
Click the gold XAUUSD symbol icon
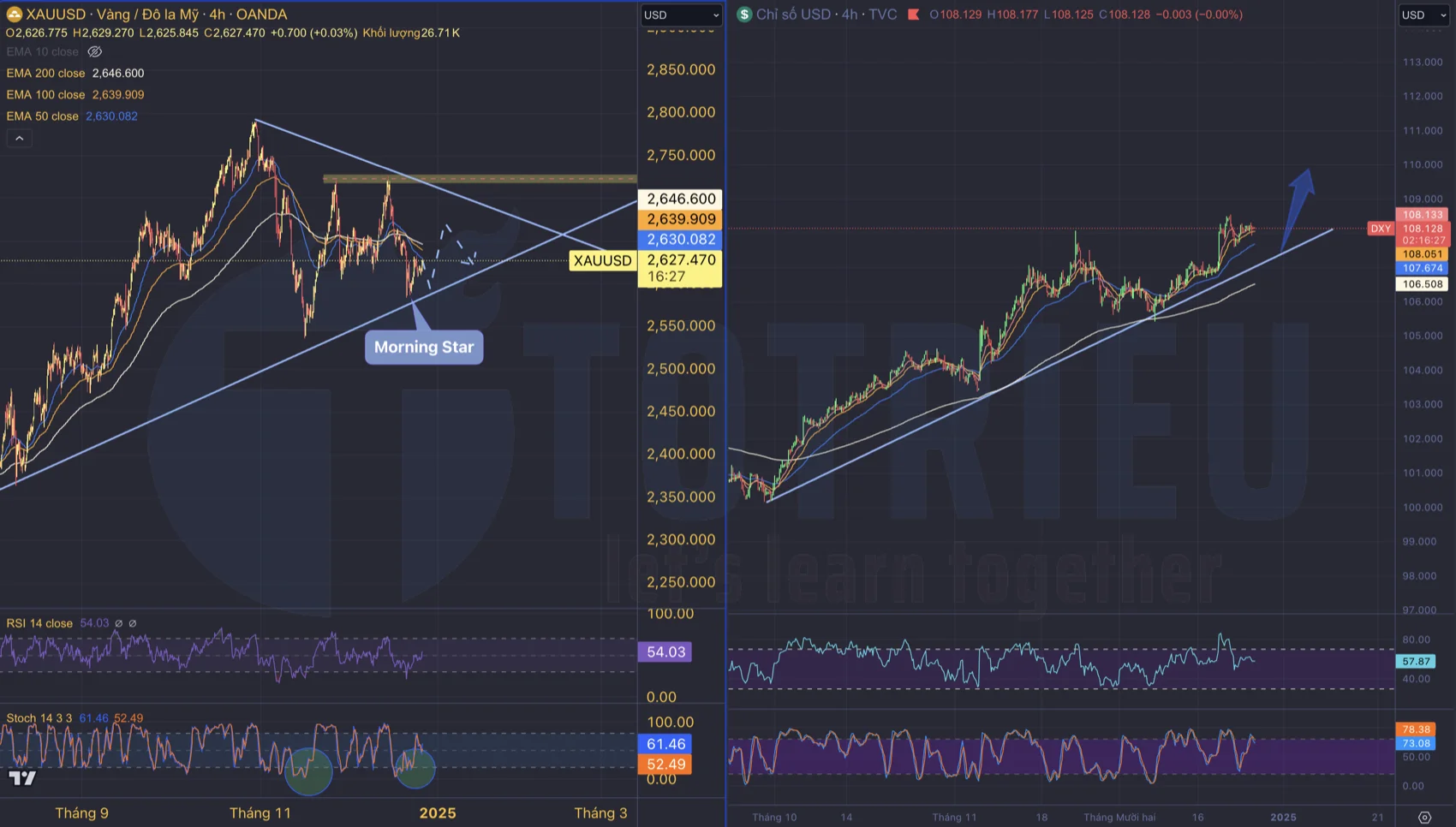click(x=14, y=15)
